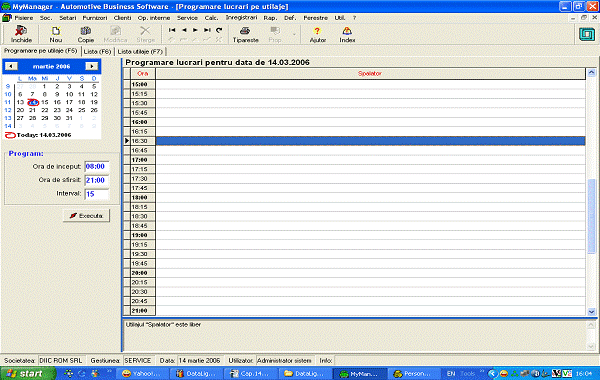Click the schedule scrollbar up arrow
This screenshot has height=380, width=600.
coord(592,73)
